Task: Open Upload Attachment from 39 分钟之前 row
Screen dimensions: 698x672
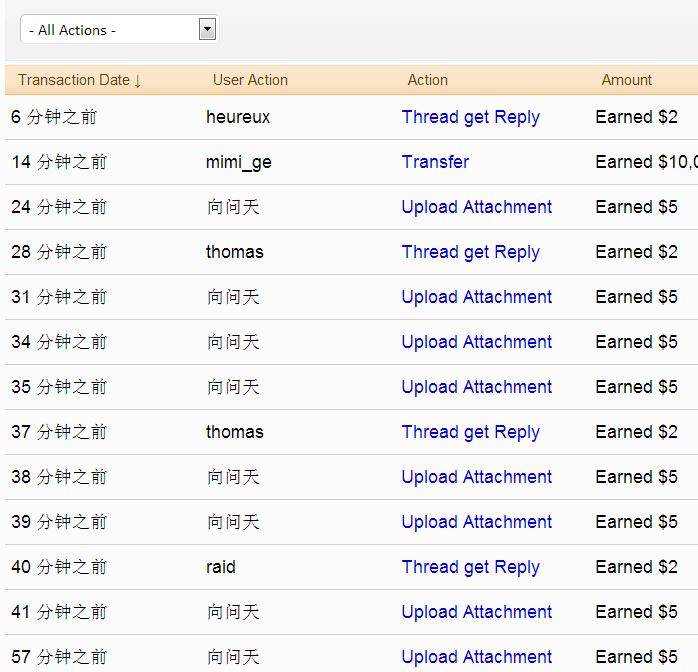Action: [476, 522]
